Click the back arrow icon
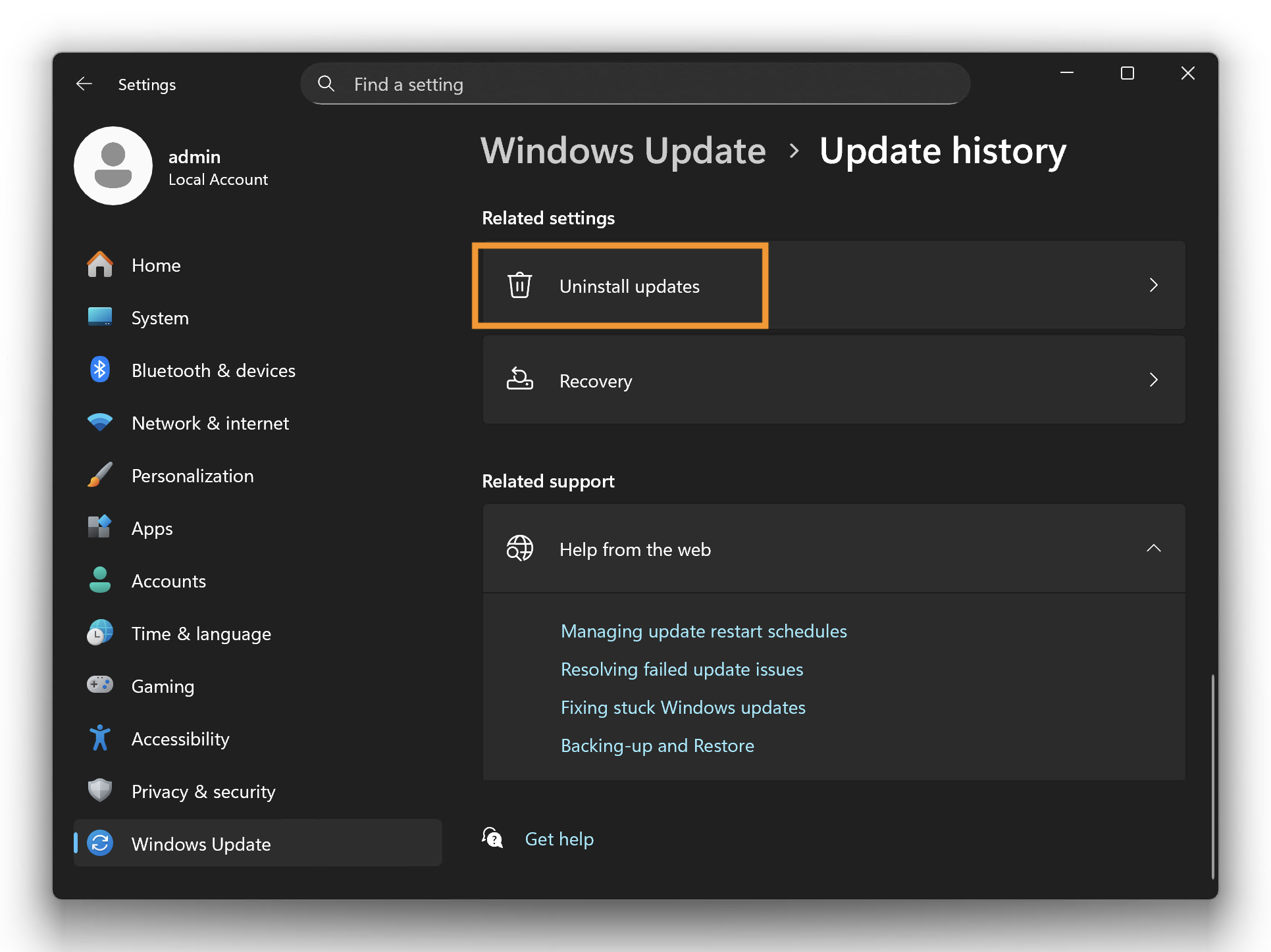The height and width of the screenshot is (952, 1271). click(84, 84)
